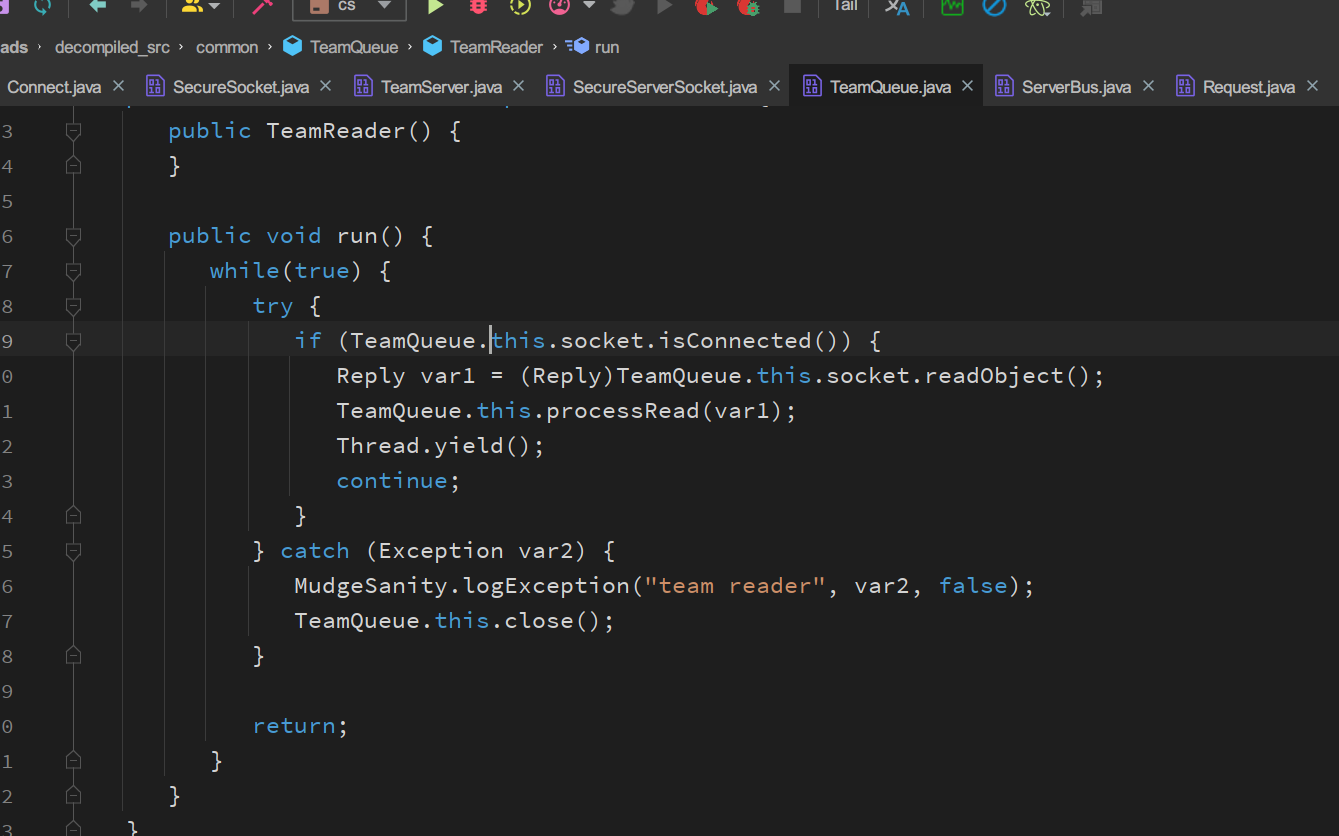
Task: Open the translate icon in toolbar
Action: pos(897,7)
